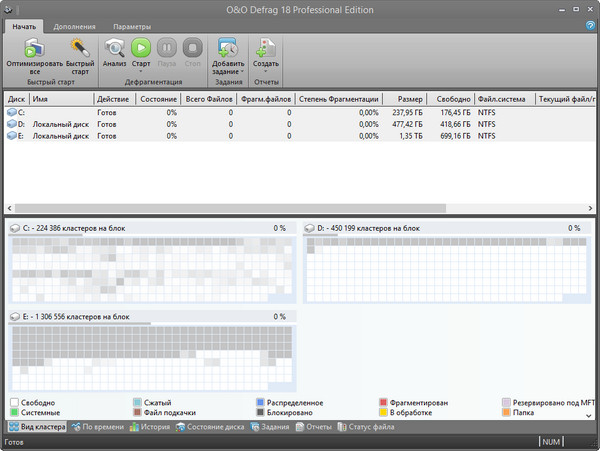Open the arrow under Старт button
The height and width of the screenshot is (451, 600).
coord(141,71)
